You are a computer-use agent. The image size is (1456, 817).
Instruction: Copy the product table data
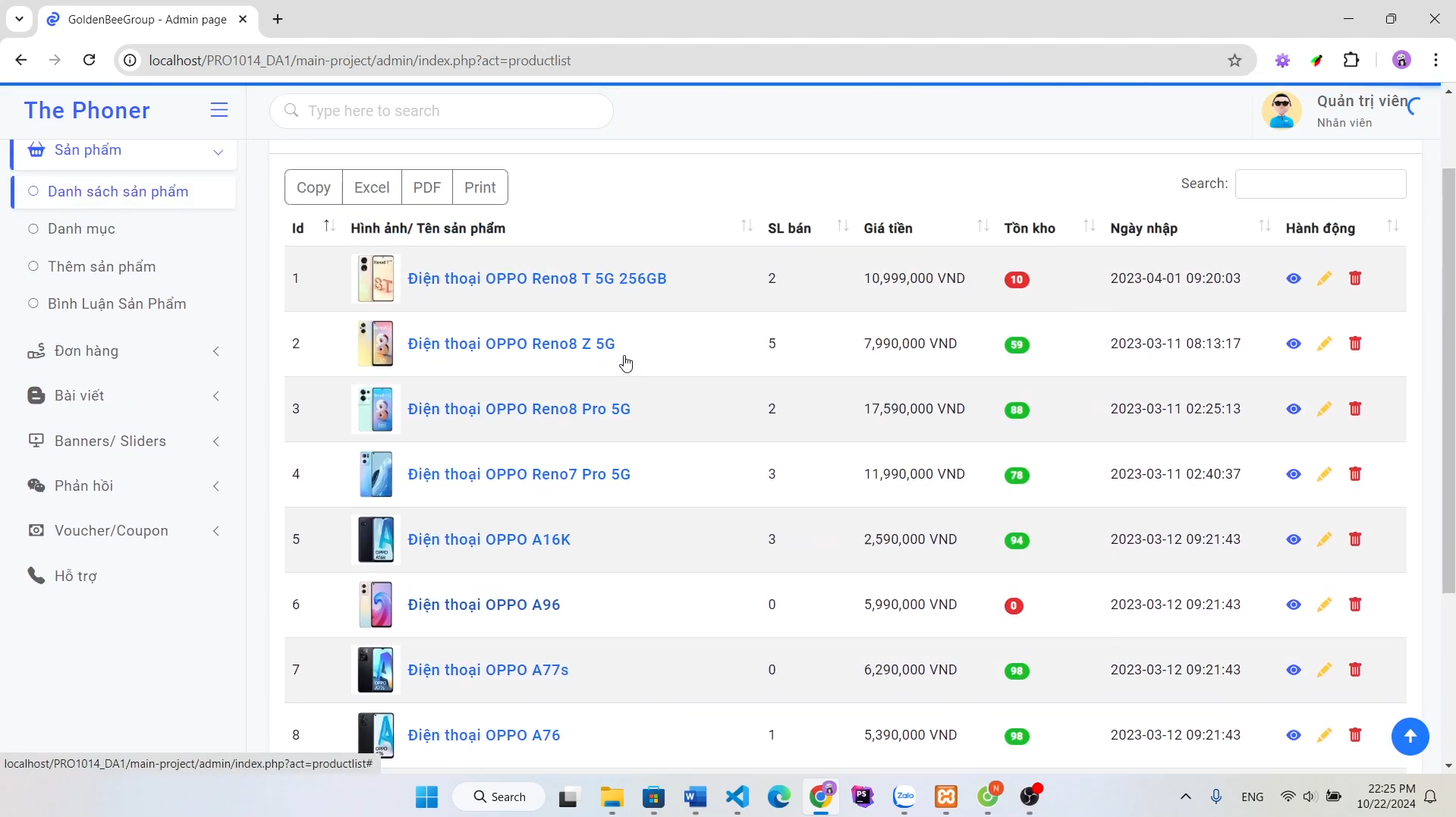pyautogui.click(x=313, y=187)
